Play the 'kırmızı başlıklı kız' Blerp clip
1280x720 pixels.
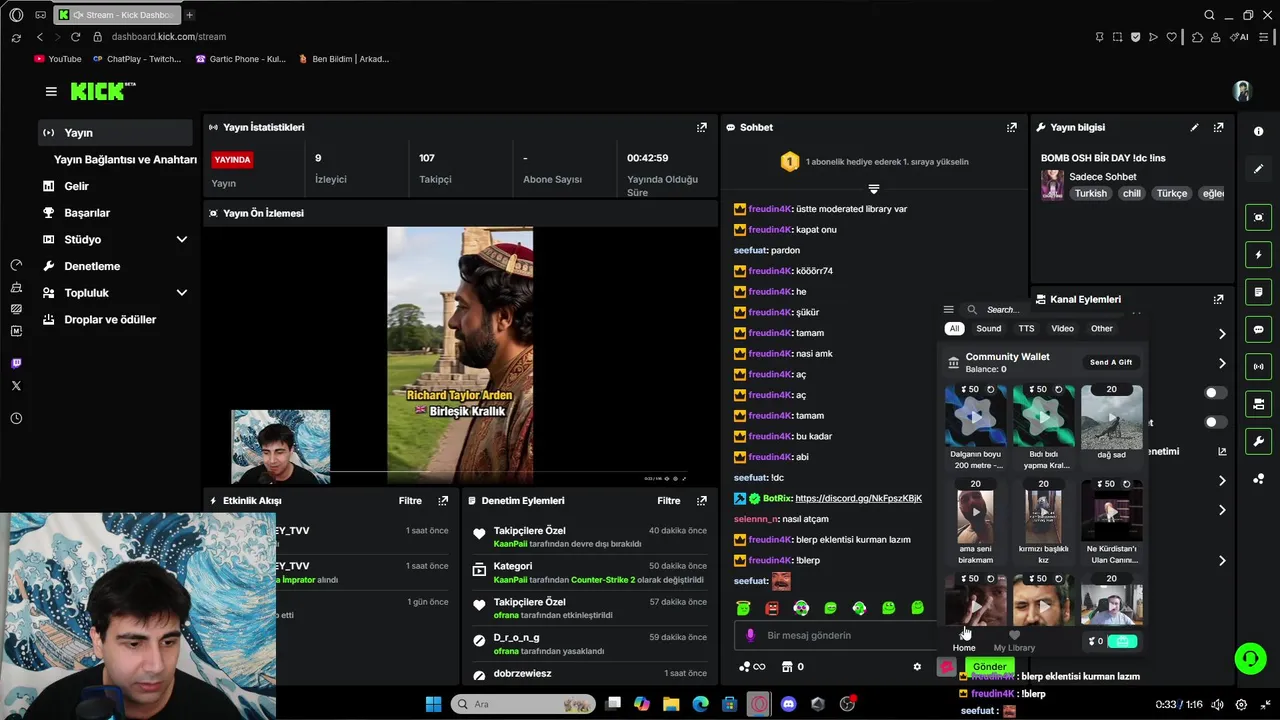(x=1043, y=512)
